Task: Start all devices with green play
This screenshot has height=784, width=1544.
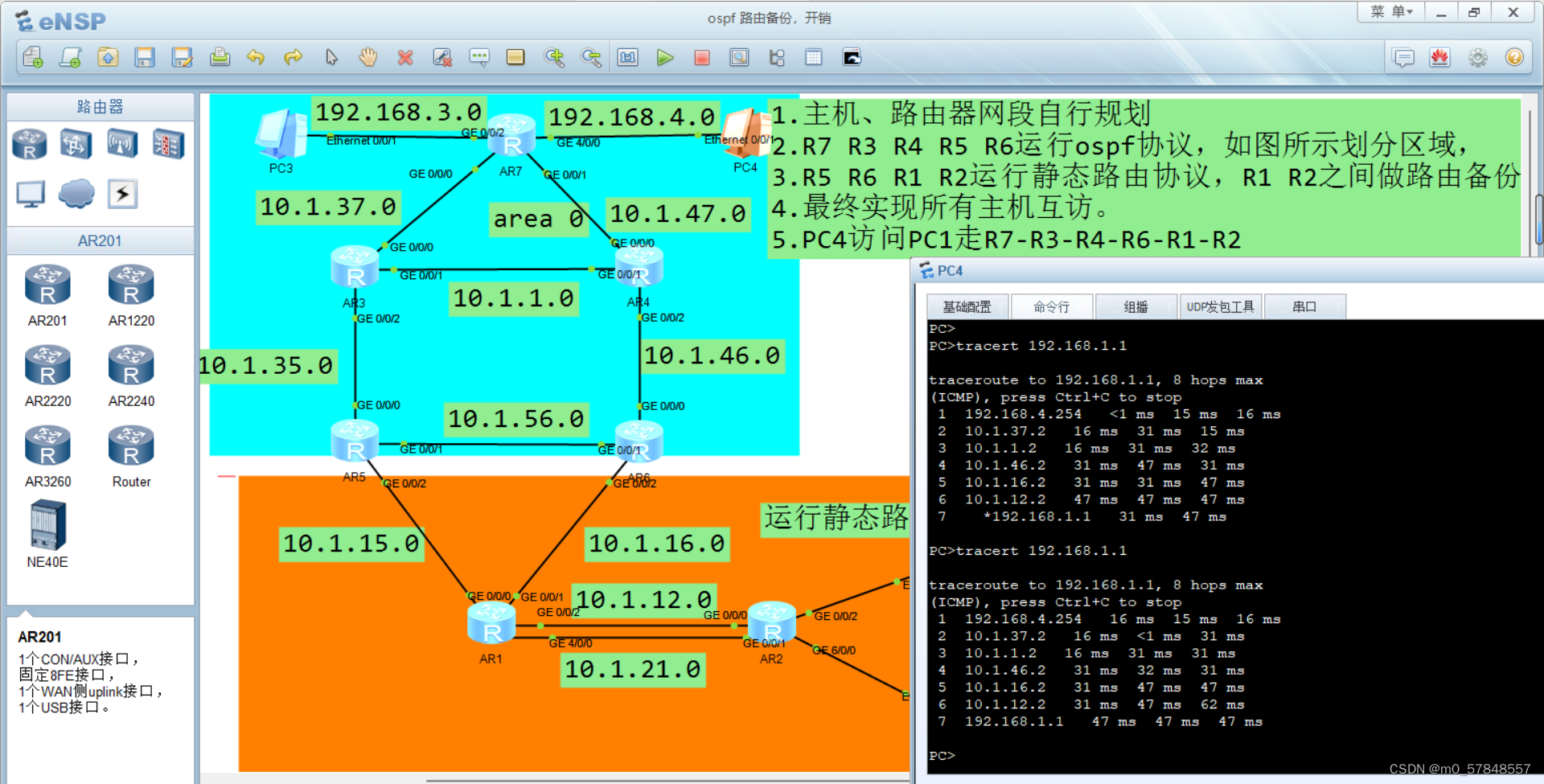Action: [665, 57]
